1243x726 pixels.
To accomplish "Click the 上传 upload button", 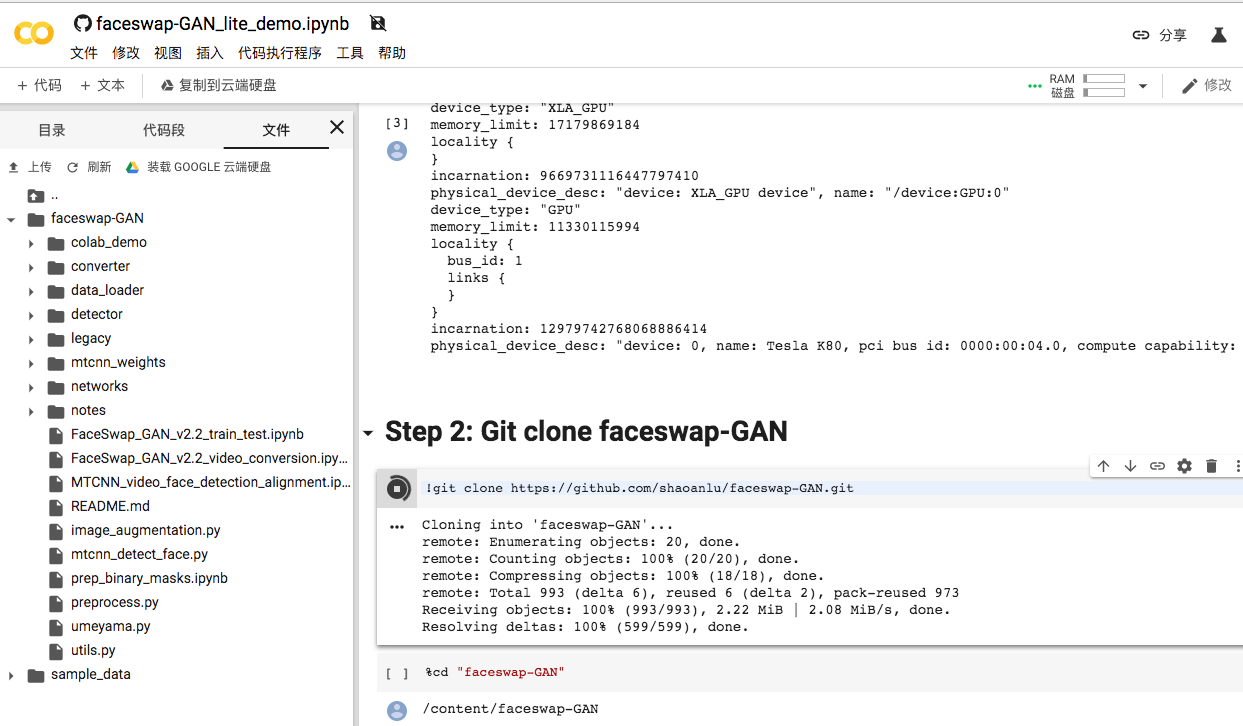I will point(30,167).
